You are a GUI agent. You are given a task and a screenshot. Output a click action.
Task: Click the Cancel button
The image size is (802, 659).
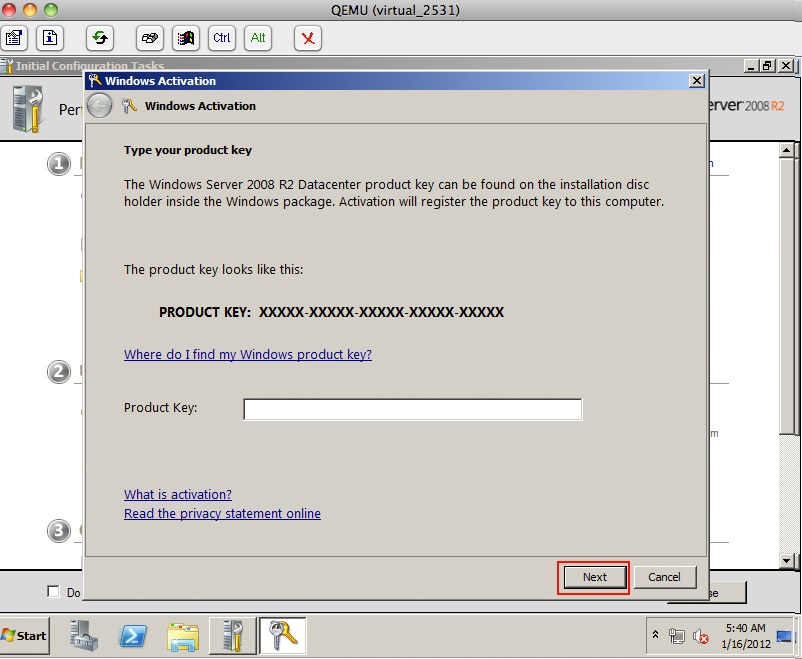pyautogui.click(x=664, y=577)
